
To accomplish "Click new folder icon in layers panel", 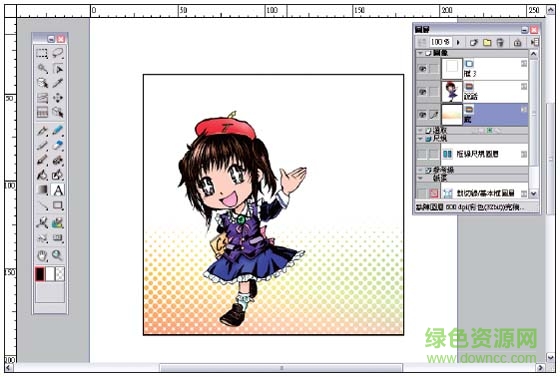I will 487,42.
